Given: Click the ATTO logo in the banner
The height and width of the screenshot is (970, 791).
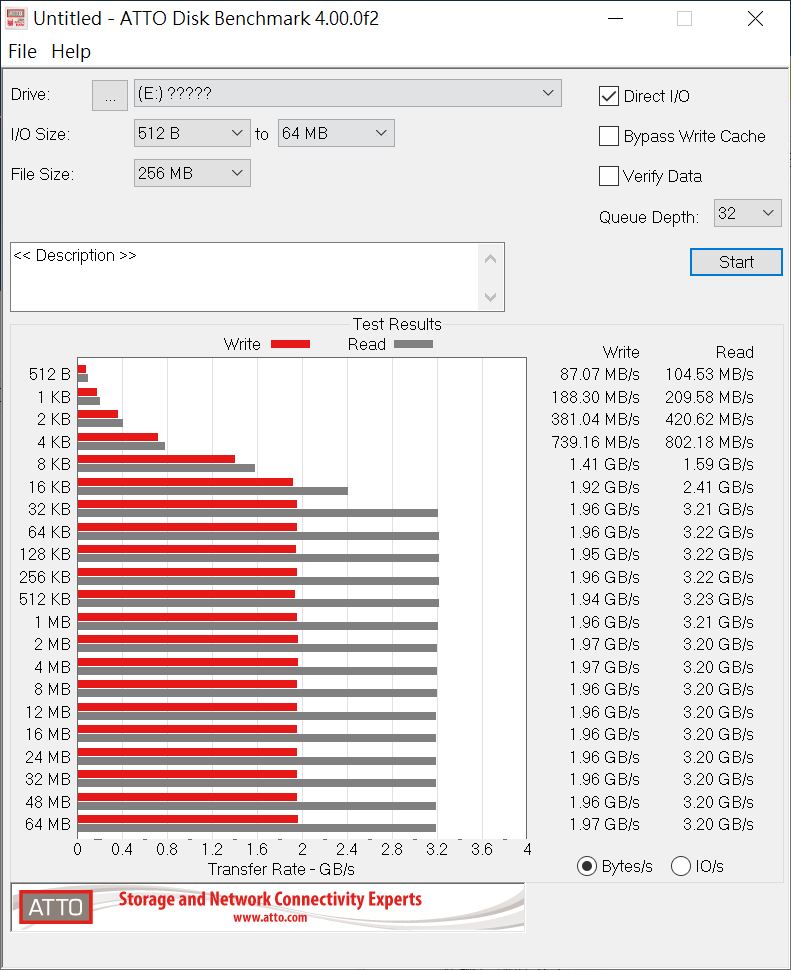Looking at the screenshot, I should click(x=56, y=907).
